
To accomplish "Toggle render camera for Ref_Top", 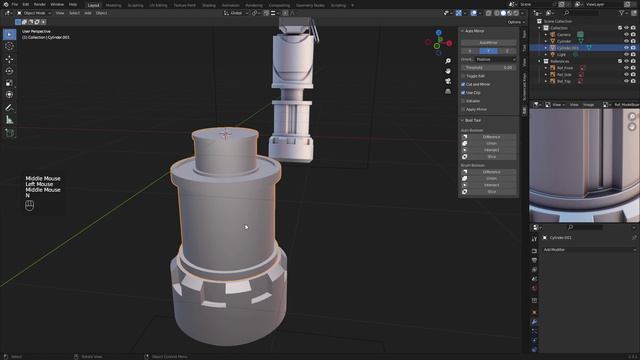I will (633, 81).
